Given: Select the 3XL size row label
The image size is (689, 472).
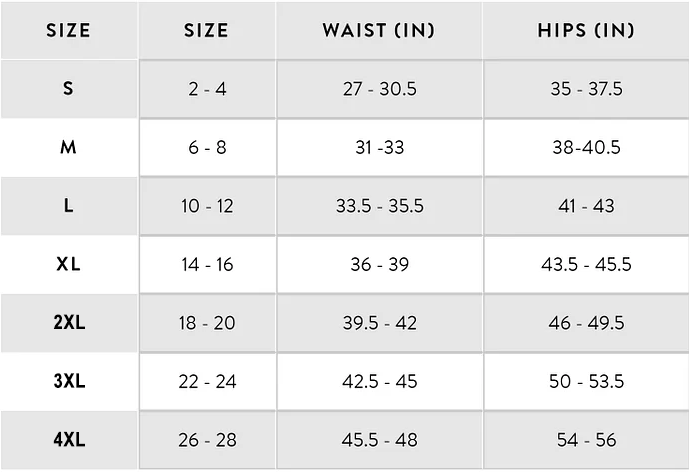Looking at the screenshot, I should point(68,382).
